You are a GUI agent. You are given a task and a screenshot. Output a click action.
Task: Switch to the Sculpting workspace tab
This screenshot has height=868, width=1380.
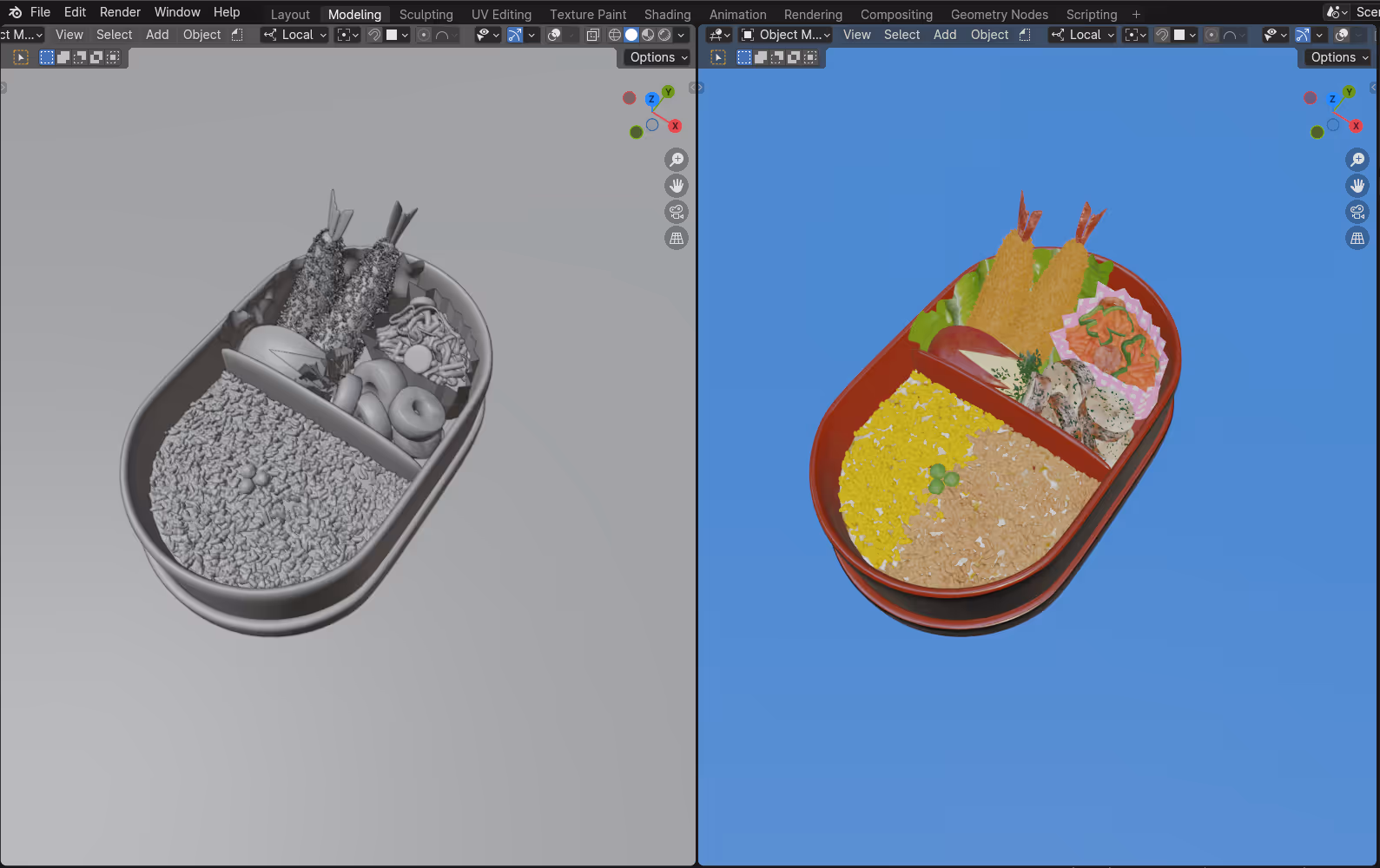point(426,14)
